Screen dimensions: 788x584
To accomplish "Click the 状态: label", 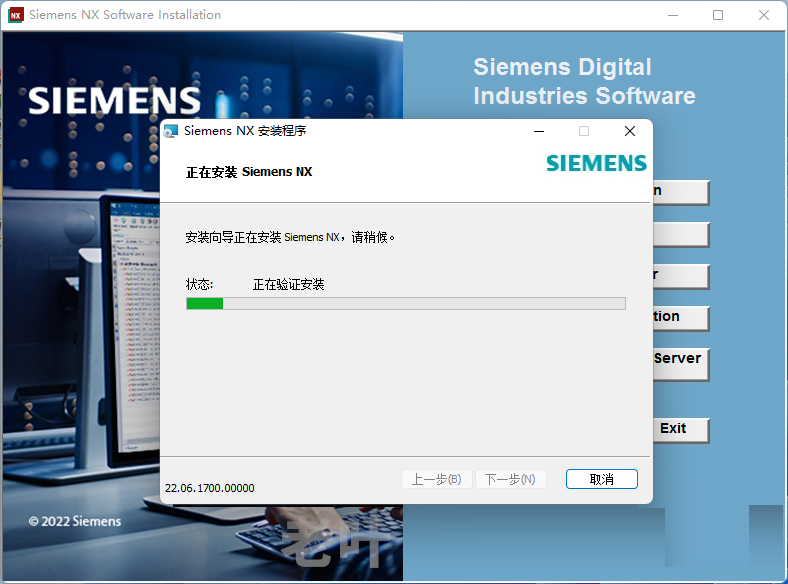I will [200, 284].
